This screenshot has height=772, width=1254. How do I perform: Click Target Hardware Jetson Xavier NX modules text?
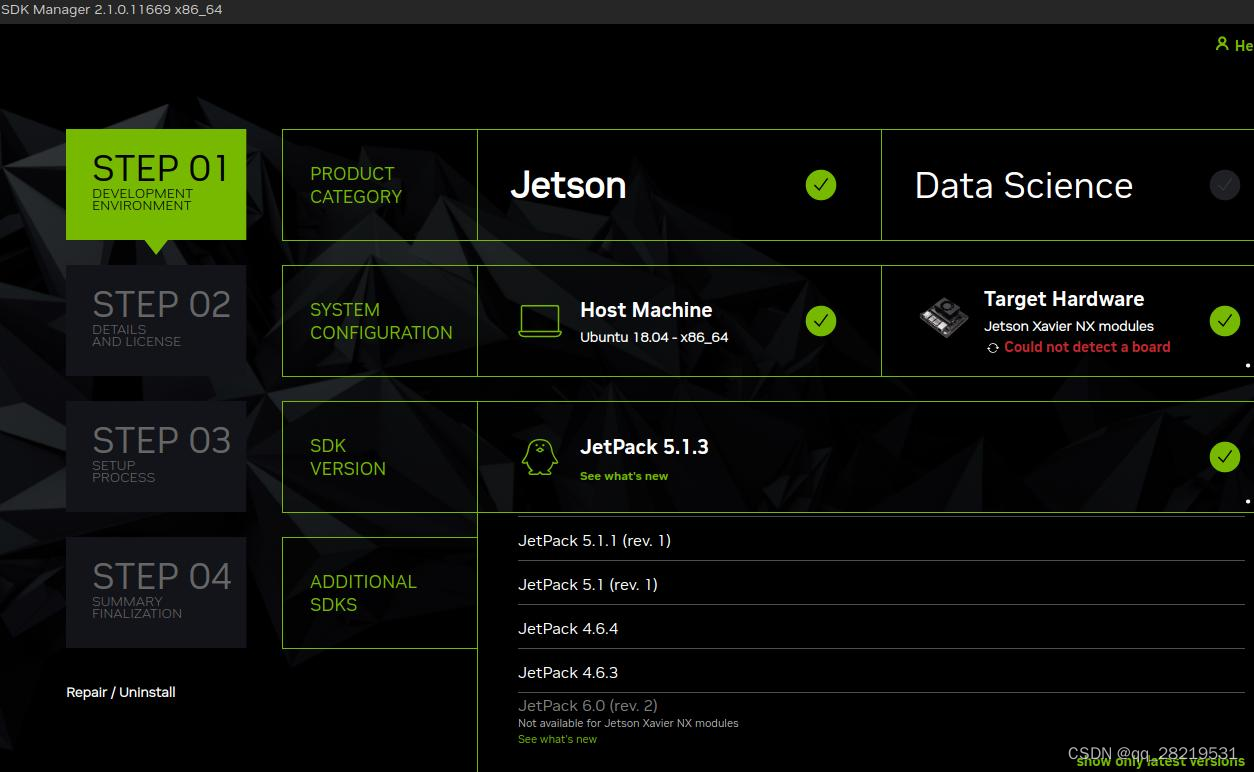coord(1069,326)
